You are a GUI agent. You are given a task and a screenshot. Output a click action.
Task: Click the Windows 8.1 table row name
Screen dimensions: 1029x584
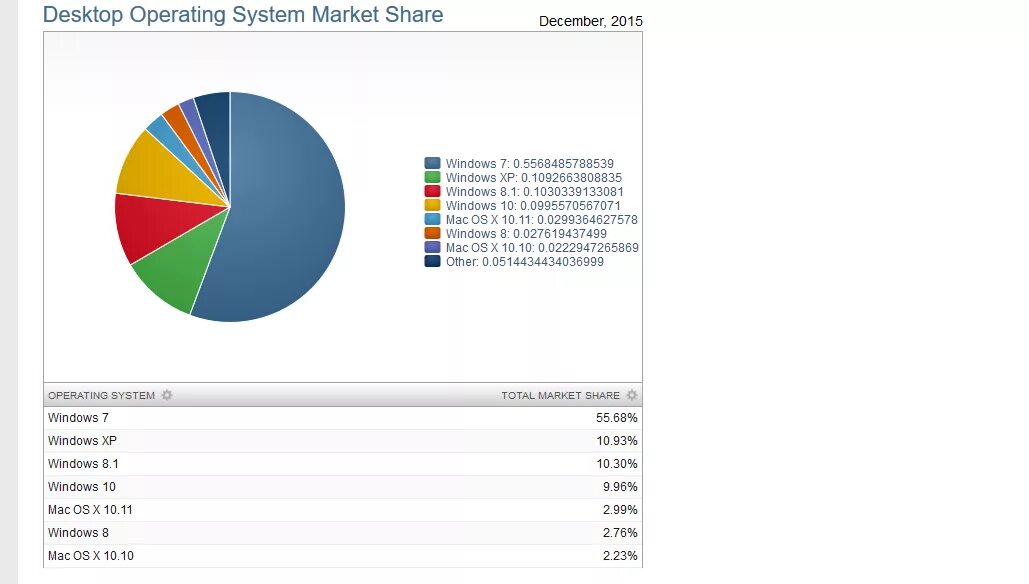[83, 464]
